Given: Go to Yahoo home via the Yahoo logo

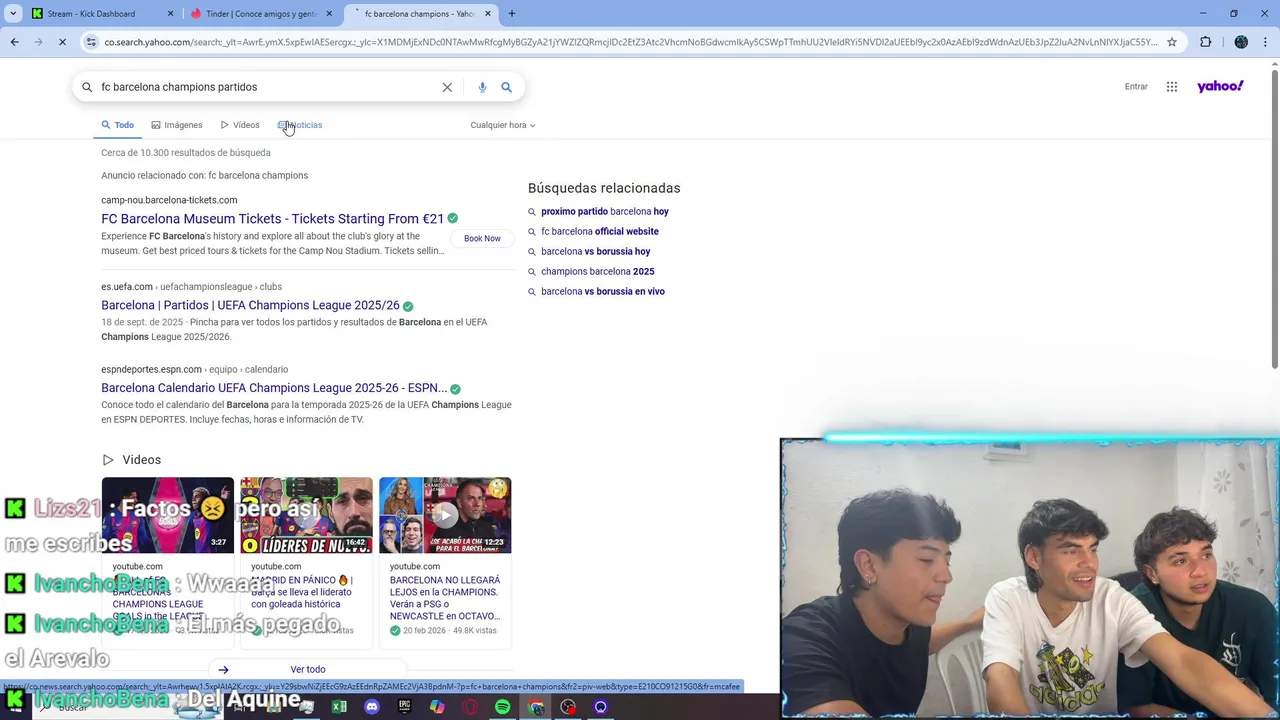Looking at the screenshot, I should coord(1220,86).
